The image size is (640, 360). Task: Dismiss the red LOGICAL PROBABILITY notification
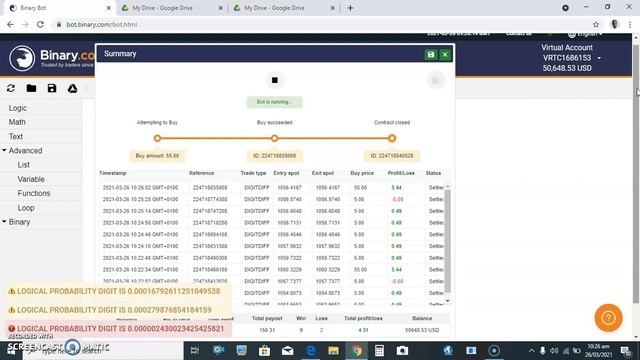click(118, 329)
